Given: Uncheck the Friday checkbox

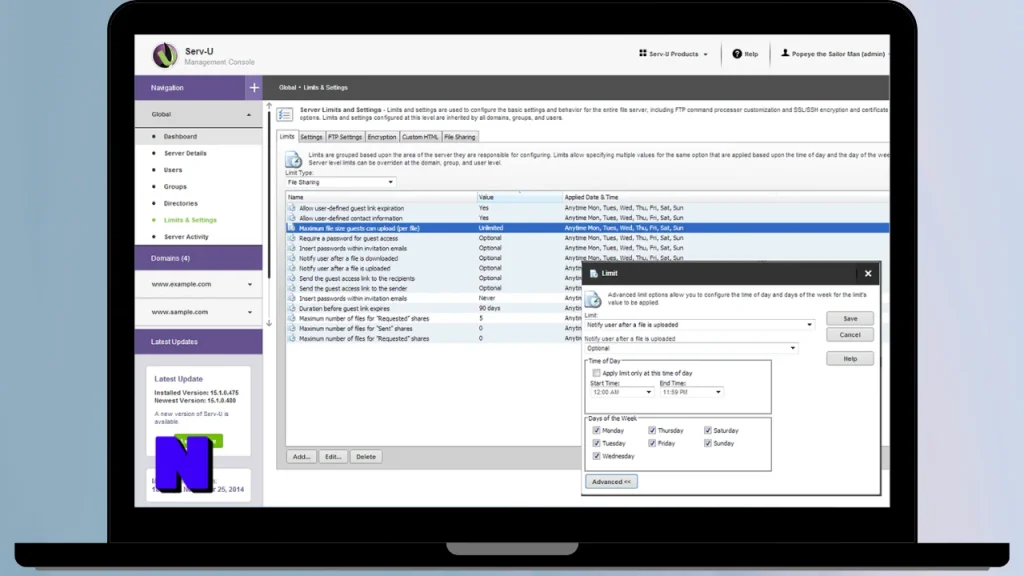Looking at the screenshot, I should (652, 443).
